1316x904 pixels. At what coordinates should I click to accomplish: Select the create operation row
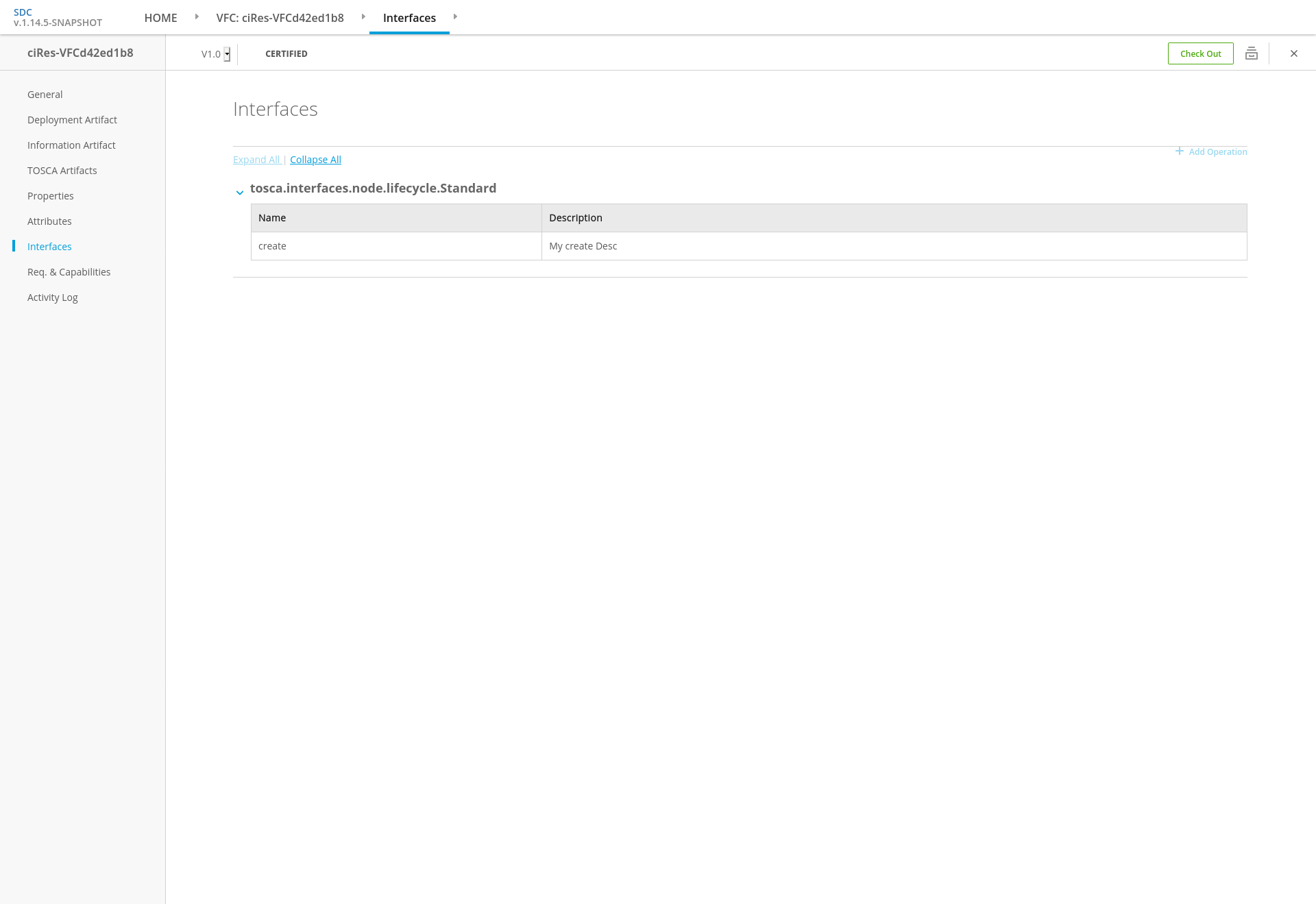pos(396,246)
